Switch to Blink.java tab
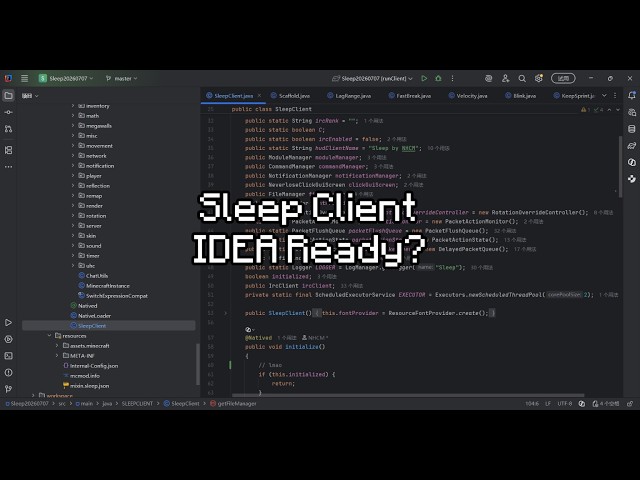The height and width of the screenshot is (480, 640). [x=521, y=96]
